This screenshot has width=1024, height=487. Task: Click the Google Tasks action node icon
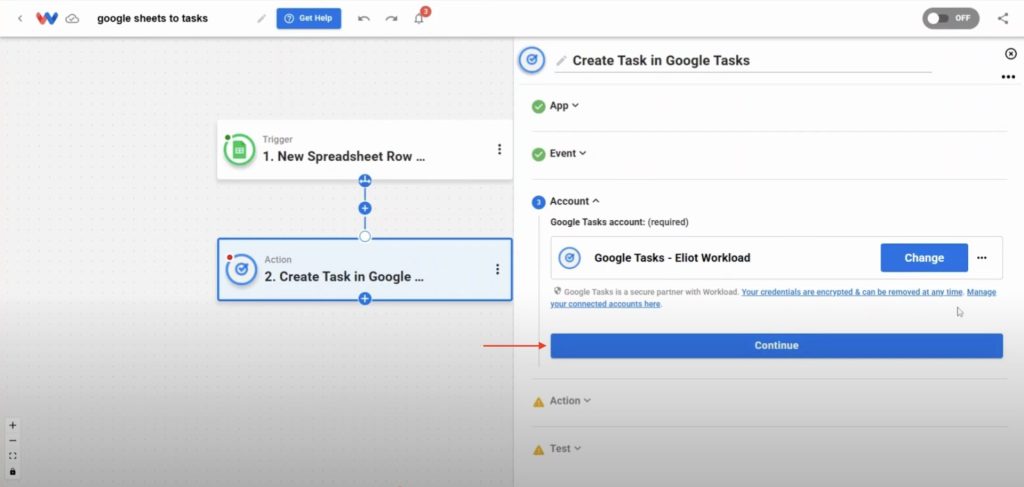point(241,270)
